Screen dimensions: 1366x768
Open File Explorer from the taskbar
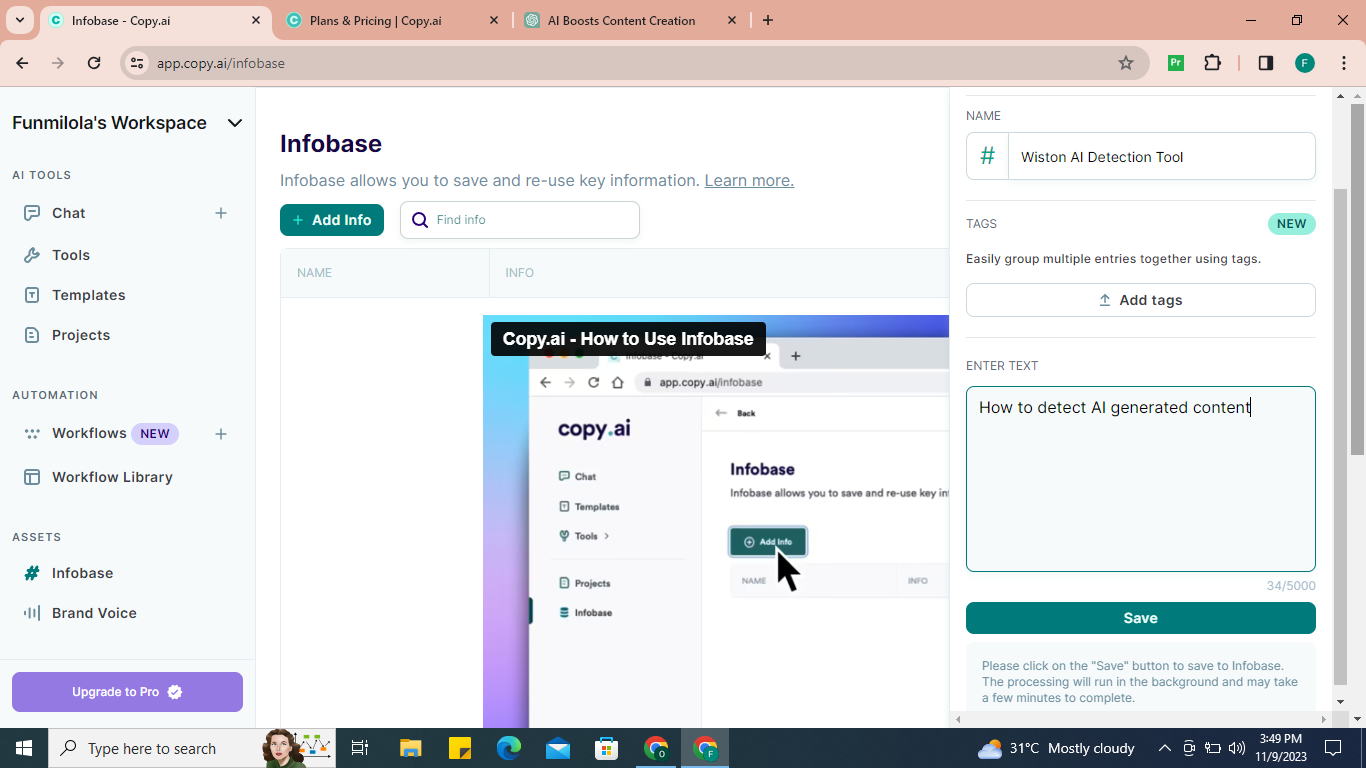(x=411, y=748)
